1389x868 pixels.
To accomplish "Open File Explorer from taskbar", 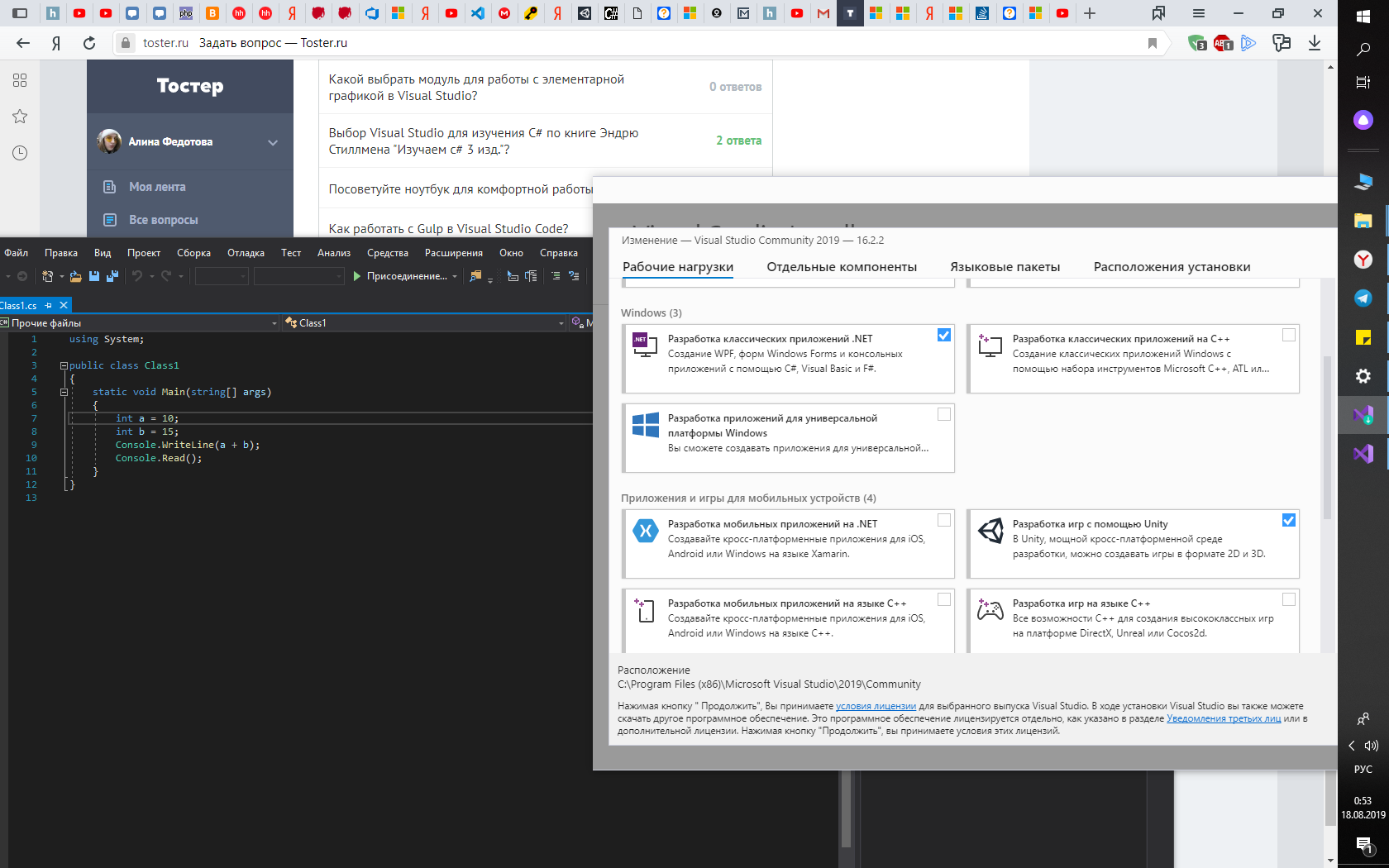I will 1363,221.
